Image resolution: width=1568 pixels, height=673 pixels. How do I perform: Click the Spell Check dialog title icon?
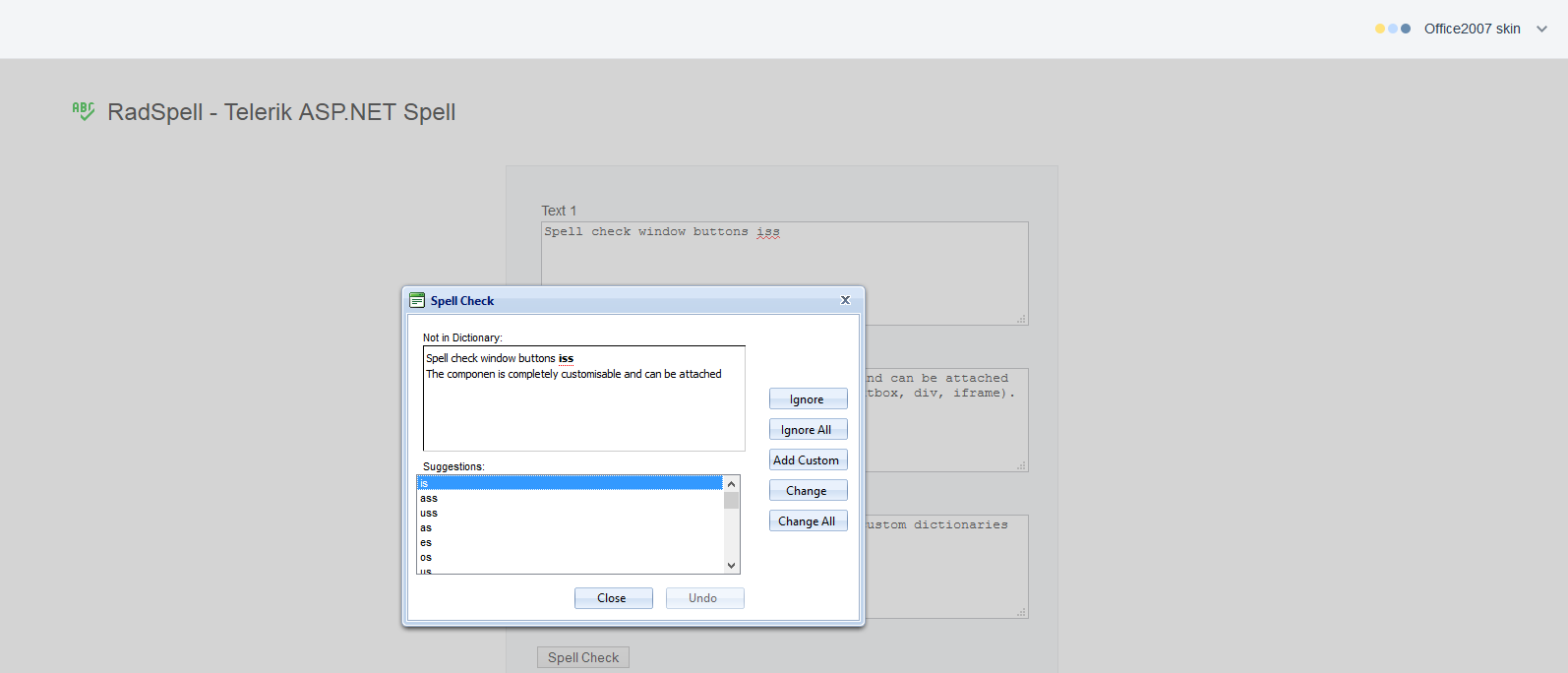pyautogui.click(x=417, y=300)
